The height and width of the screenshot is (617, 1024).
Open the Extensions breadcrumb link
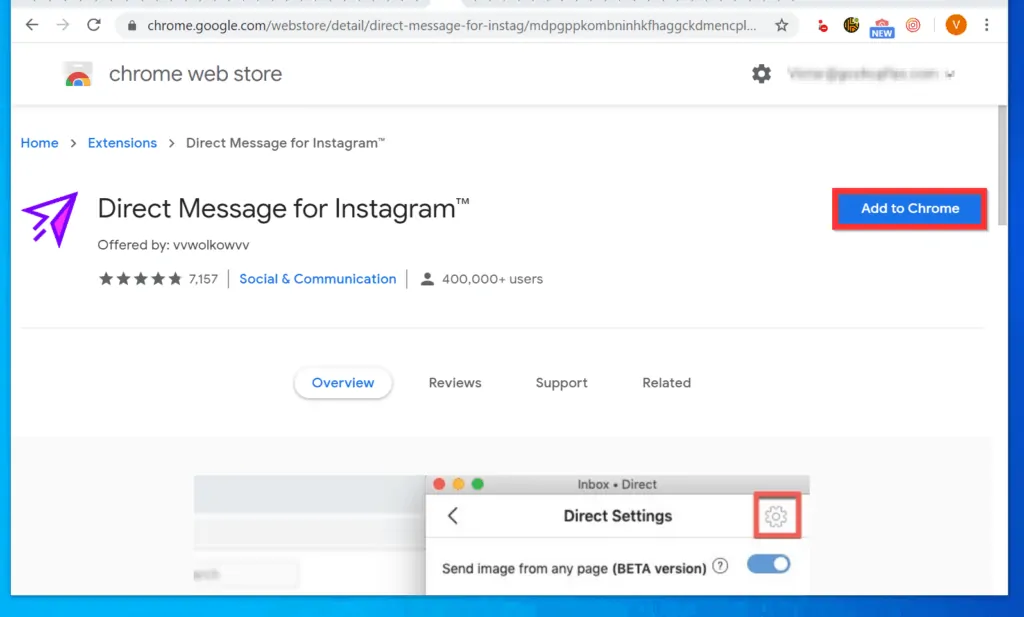(x=122, y=143)
